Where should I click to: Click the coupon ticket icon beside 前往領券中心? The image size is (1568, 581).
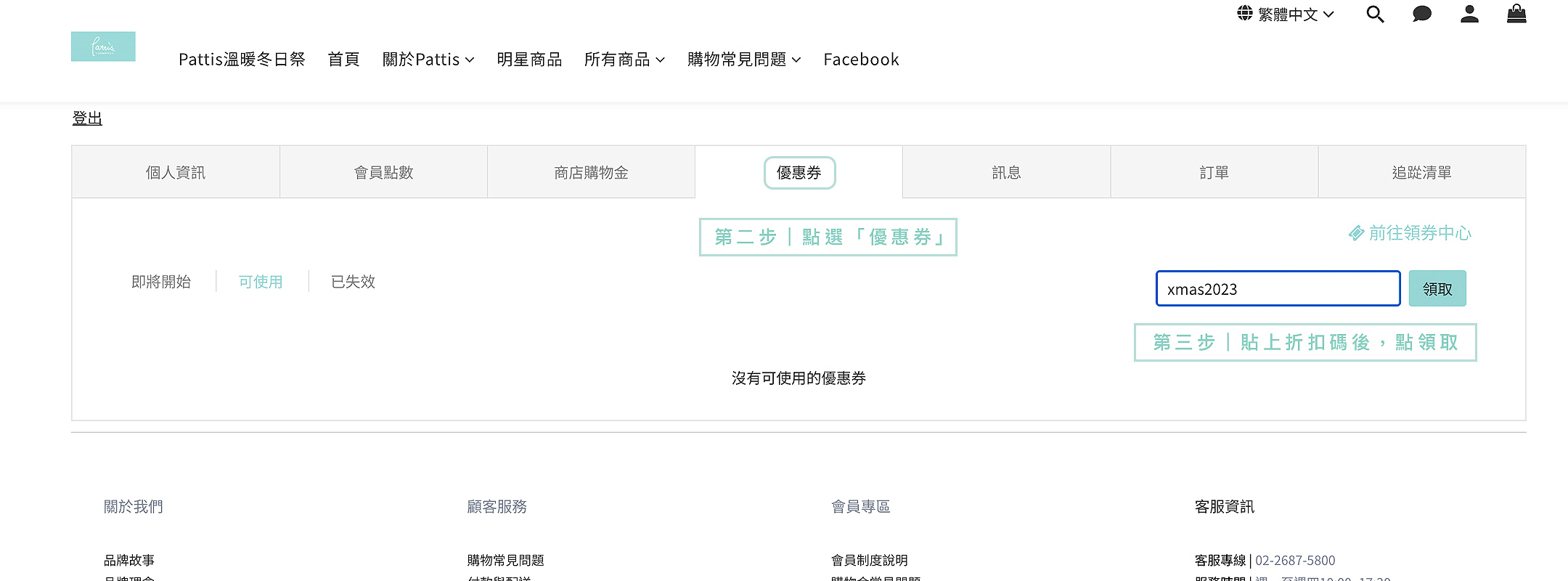pyautogui.click(x=1356, y=233)
